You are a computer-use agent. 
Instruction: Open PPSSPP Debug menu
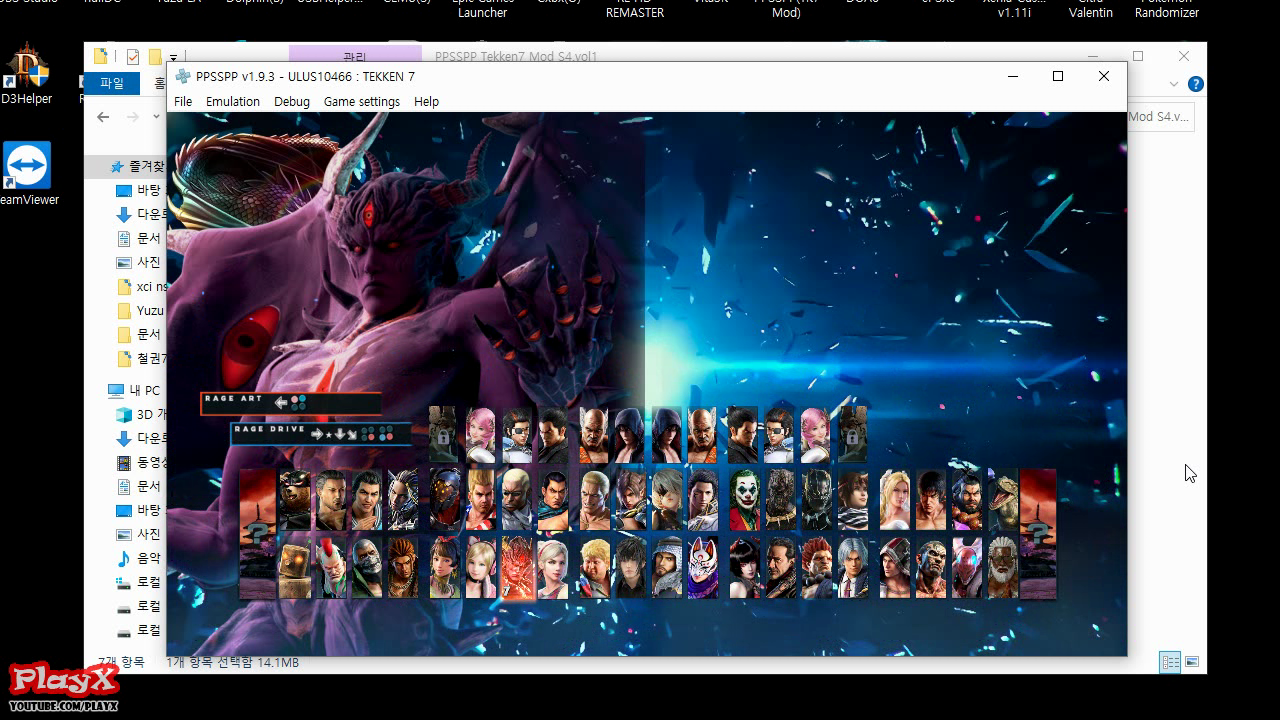tap(292, 102)
